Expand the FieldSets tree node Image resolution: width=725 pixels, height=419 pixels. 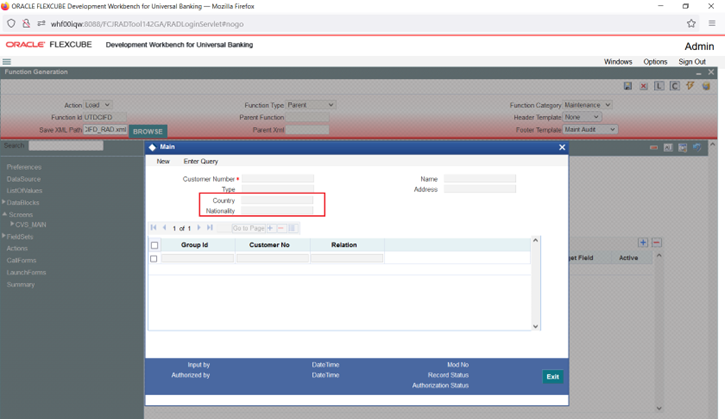(4, 236)
